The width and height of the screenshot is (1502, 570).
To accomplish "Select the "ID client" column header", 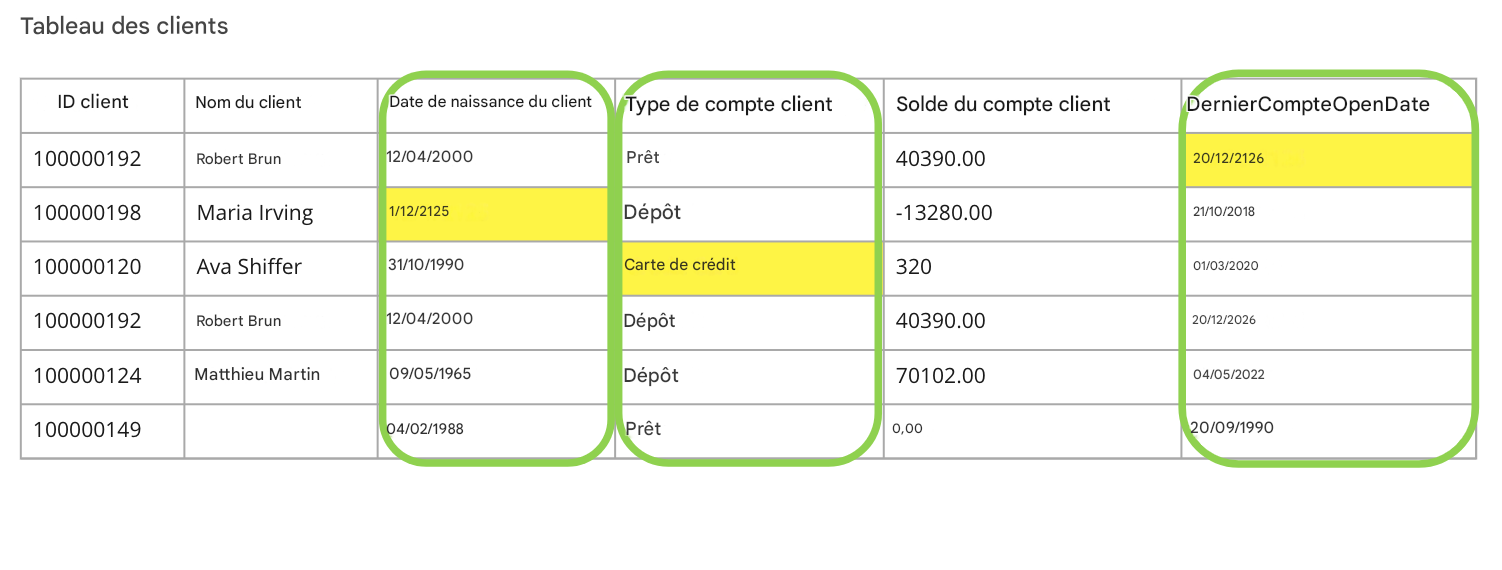I will [93, 102].
